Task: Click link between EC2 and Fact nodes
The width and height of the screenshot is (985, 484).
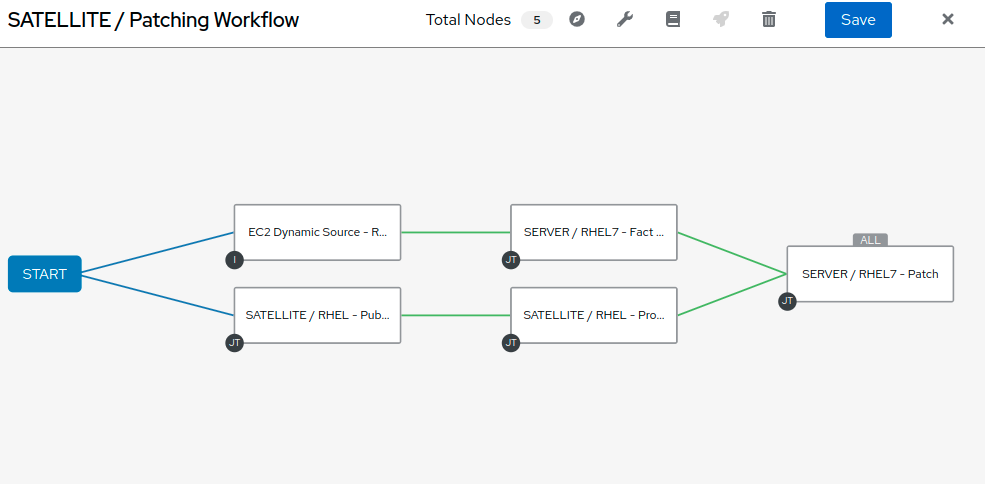Action: (455, 233)
